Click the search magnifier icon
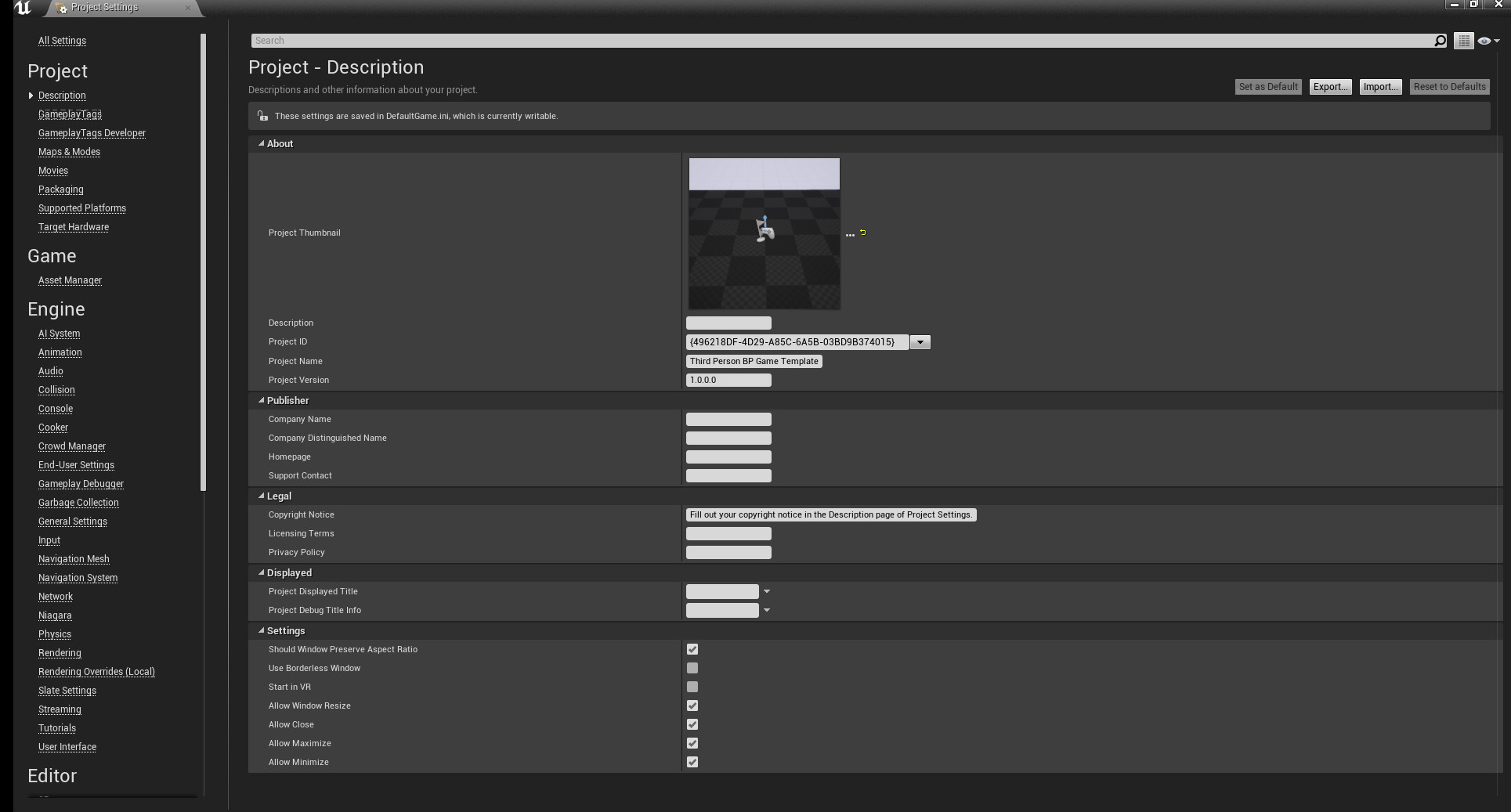Viewport: 1511px width, 812px height. (1440, 41)
